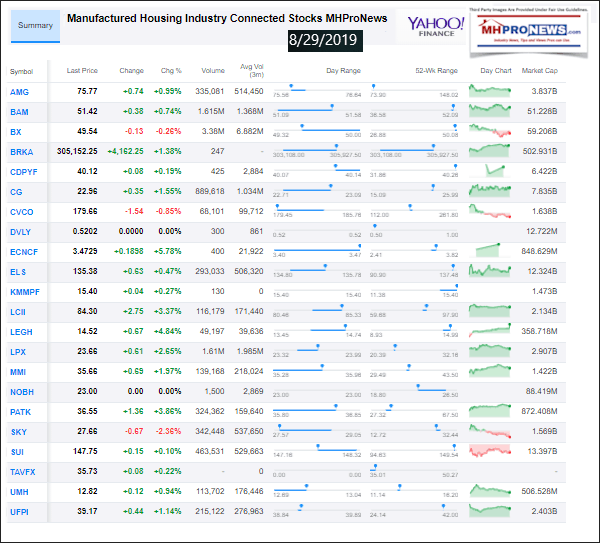Screen dimensions: 600x543
Task: Click the BRKA last price 305,152.25
Action: pos(77,151)
